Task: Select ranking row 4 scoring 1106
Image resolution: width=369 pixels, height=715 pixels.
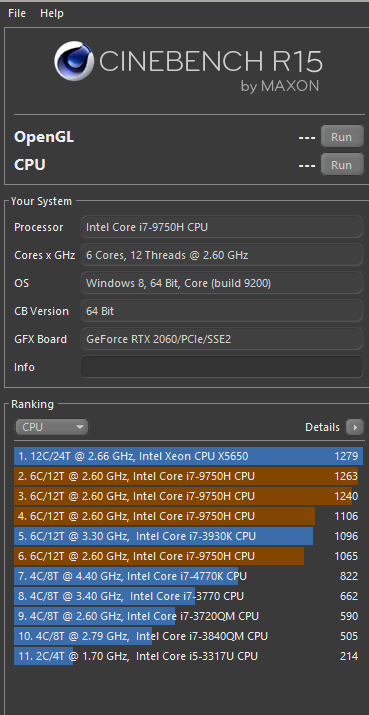Action: click(188, 516)
